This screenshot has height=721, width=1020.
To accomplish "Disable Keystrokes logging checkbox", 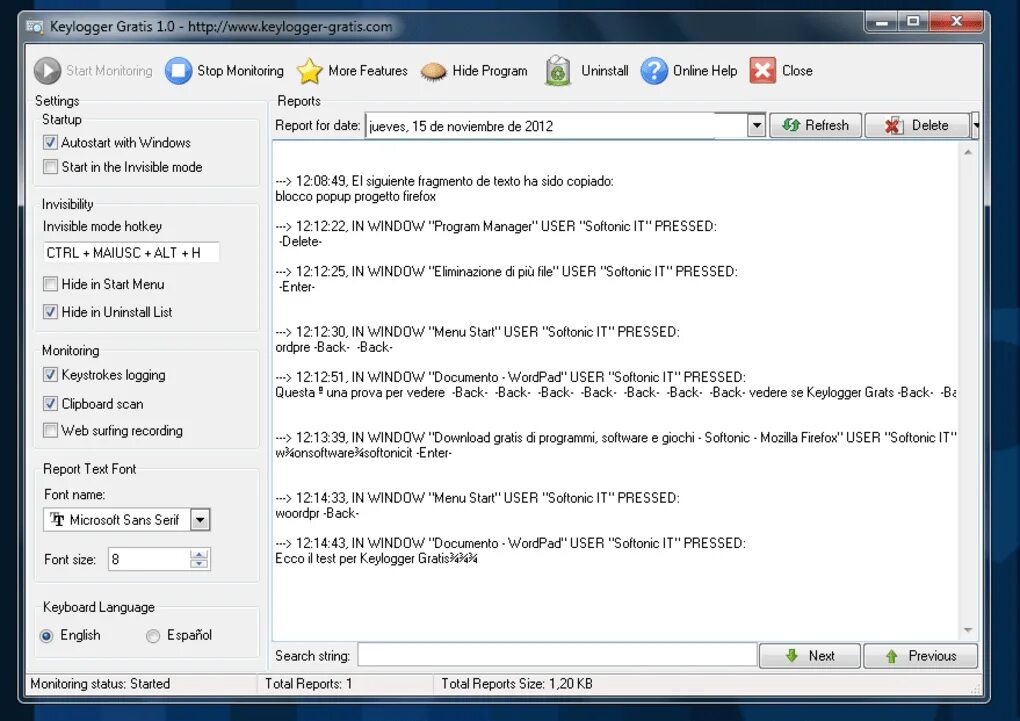I will click(50, 374).
